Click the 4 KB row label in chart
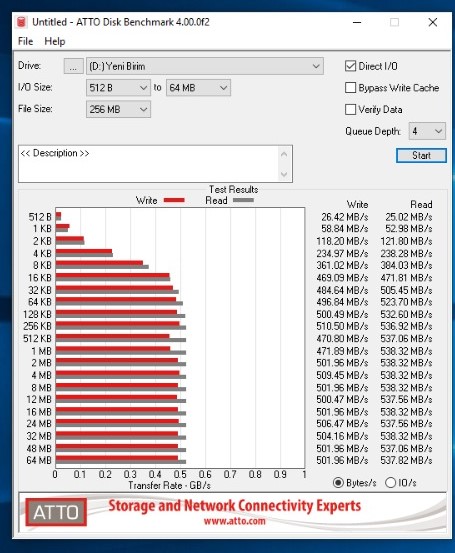 [42, 253]
